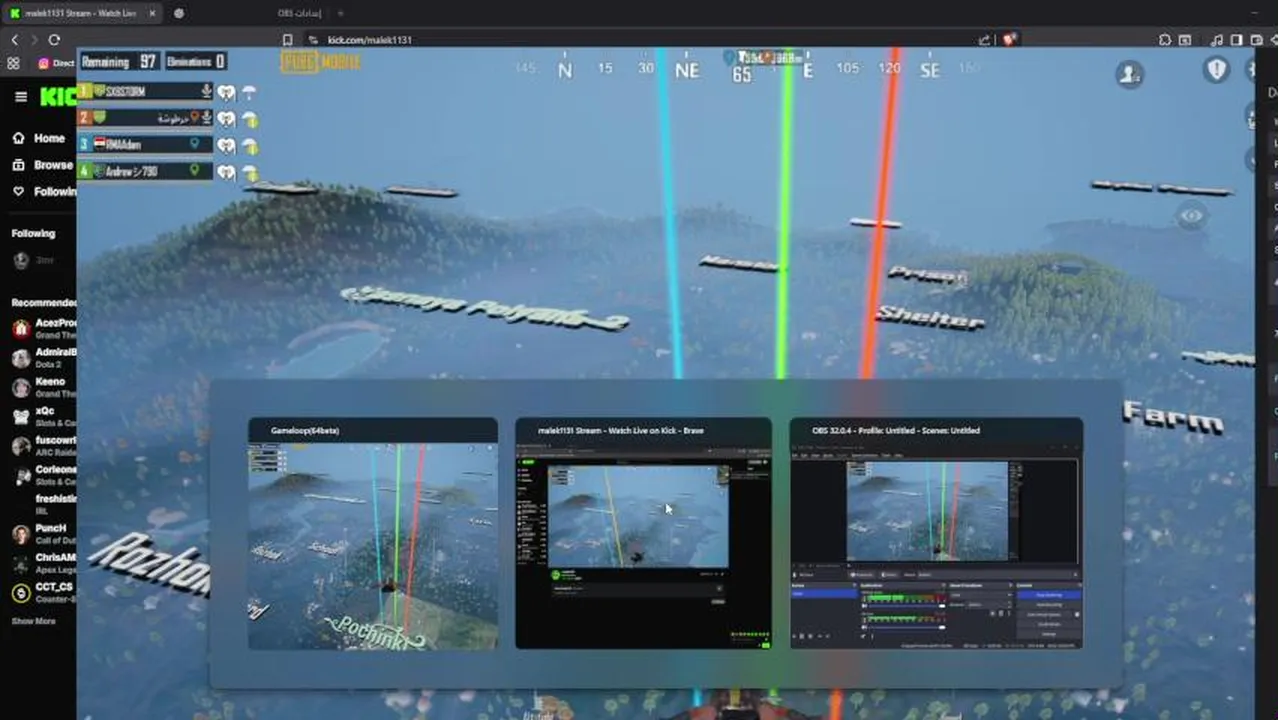Toggle the eye view icon in game HUD
This screenshot has height=720, width=1278.
click(1191, 215)
